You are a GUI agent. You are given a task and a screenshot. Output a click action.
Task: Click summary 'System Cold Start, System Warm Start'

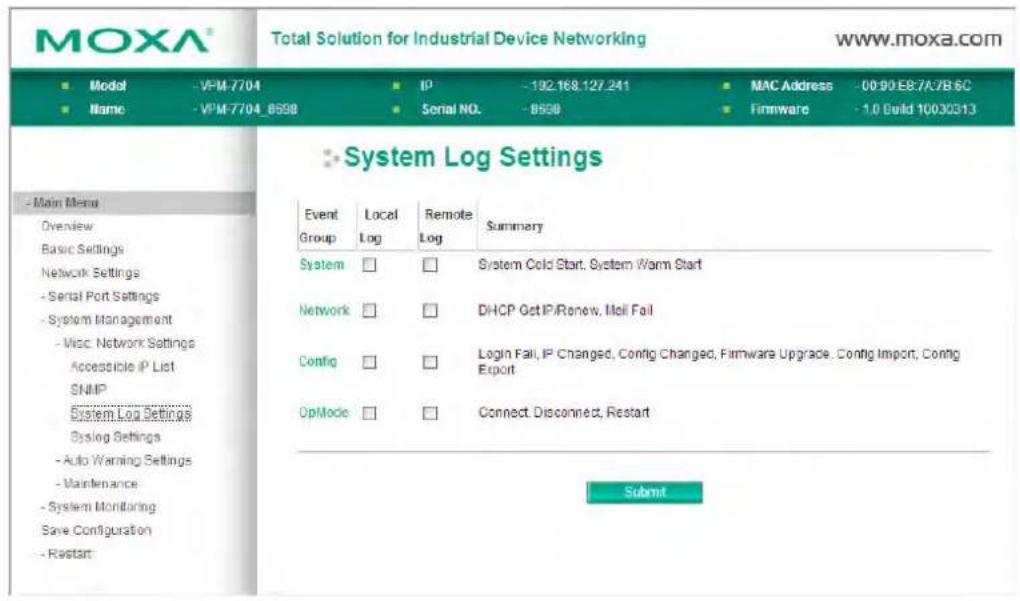point(590,265)
